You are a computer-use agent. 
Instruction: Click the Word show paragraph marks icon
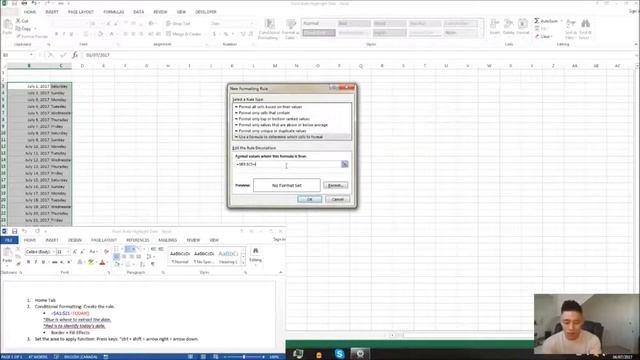[x=153, y=264]
